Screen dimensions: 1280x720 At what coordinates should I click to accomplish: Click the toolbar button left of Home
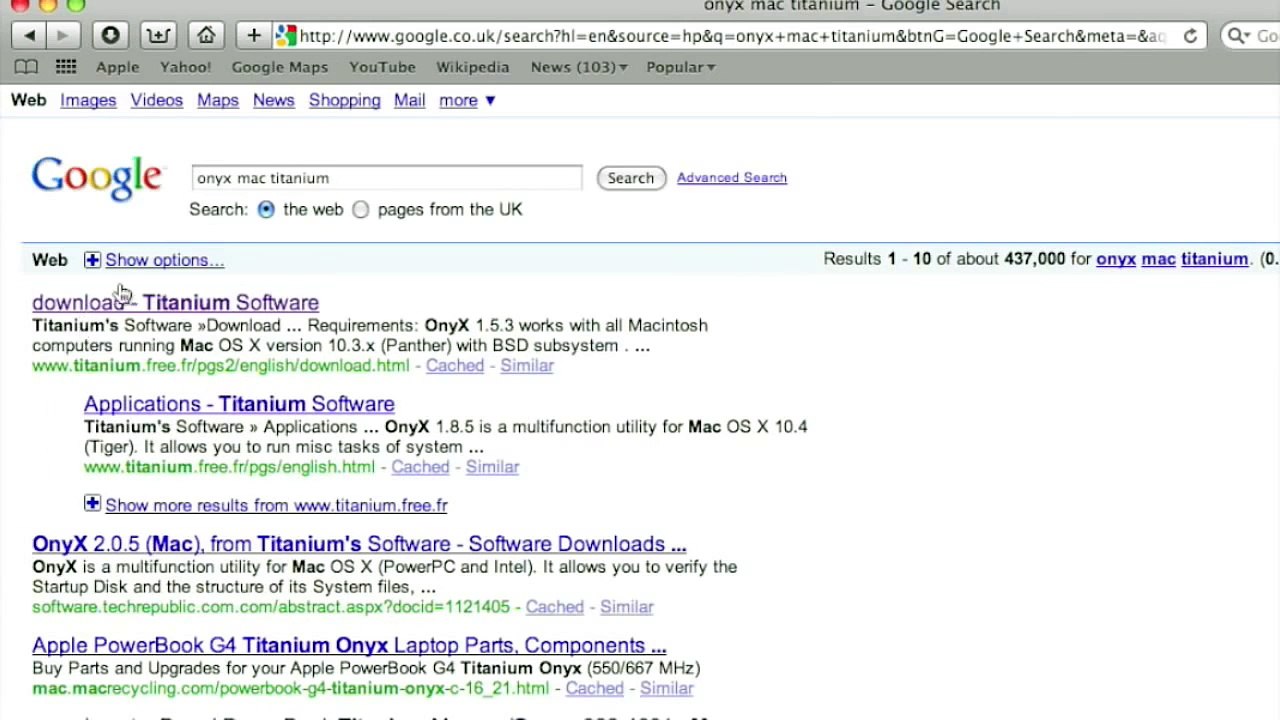point(158,36)
